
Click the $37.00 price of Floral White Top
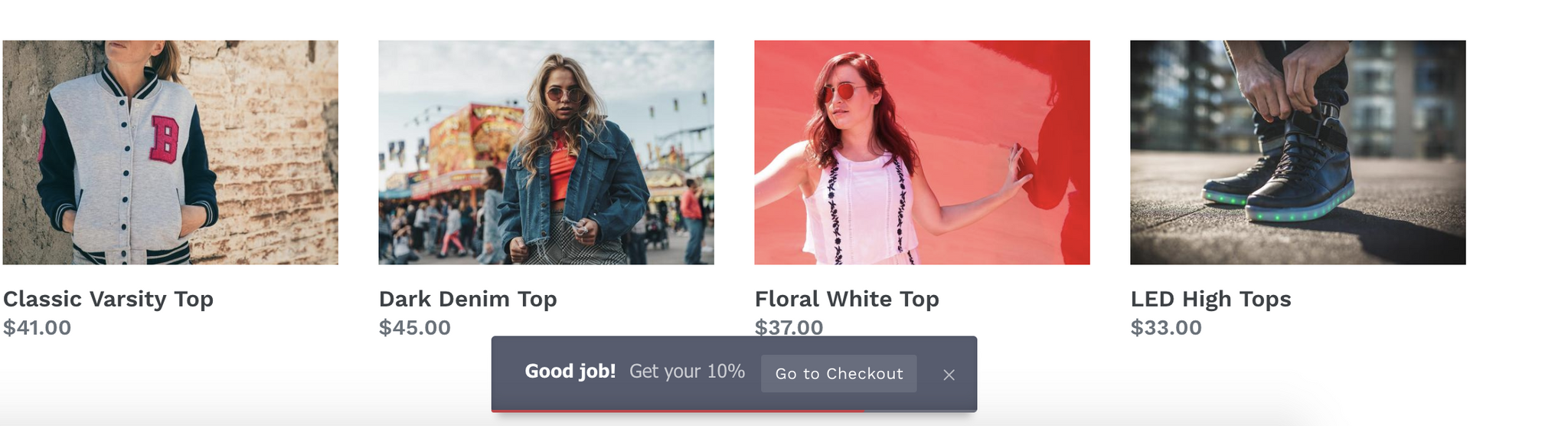789,327
